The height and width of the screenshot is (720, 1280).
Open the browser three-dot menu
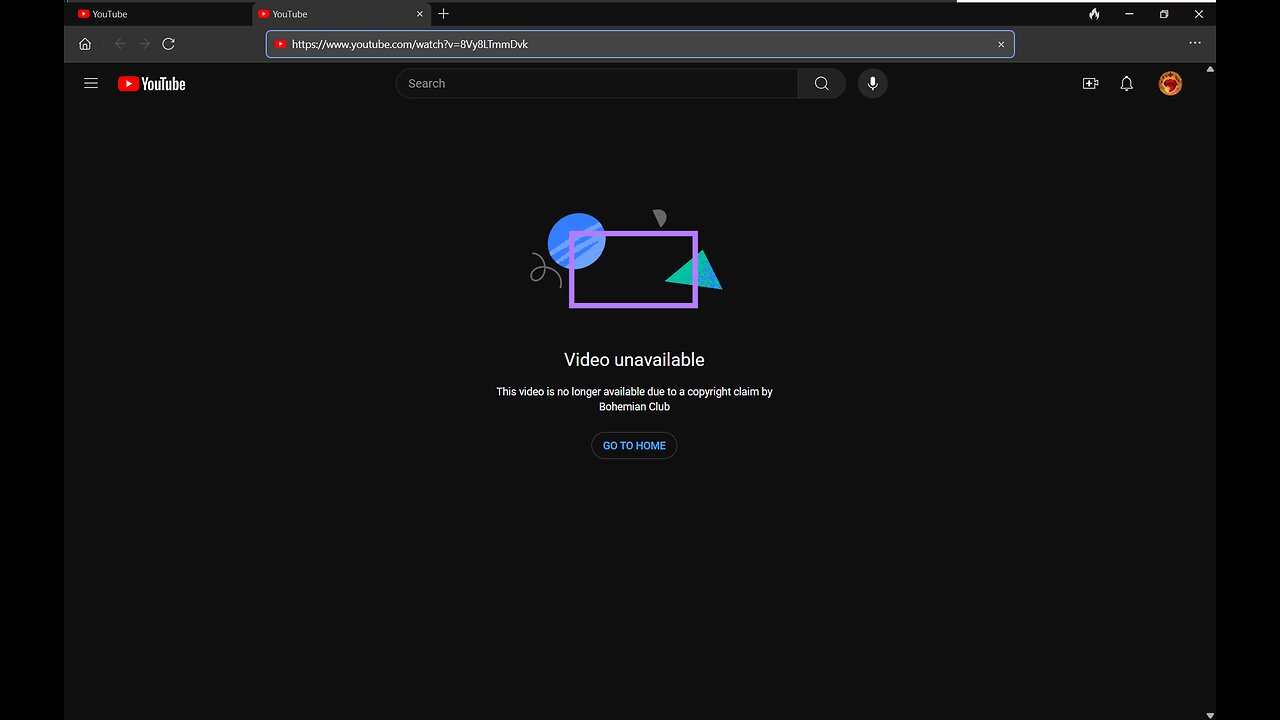1195,44
